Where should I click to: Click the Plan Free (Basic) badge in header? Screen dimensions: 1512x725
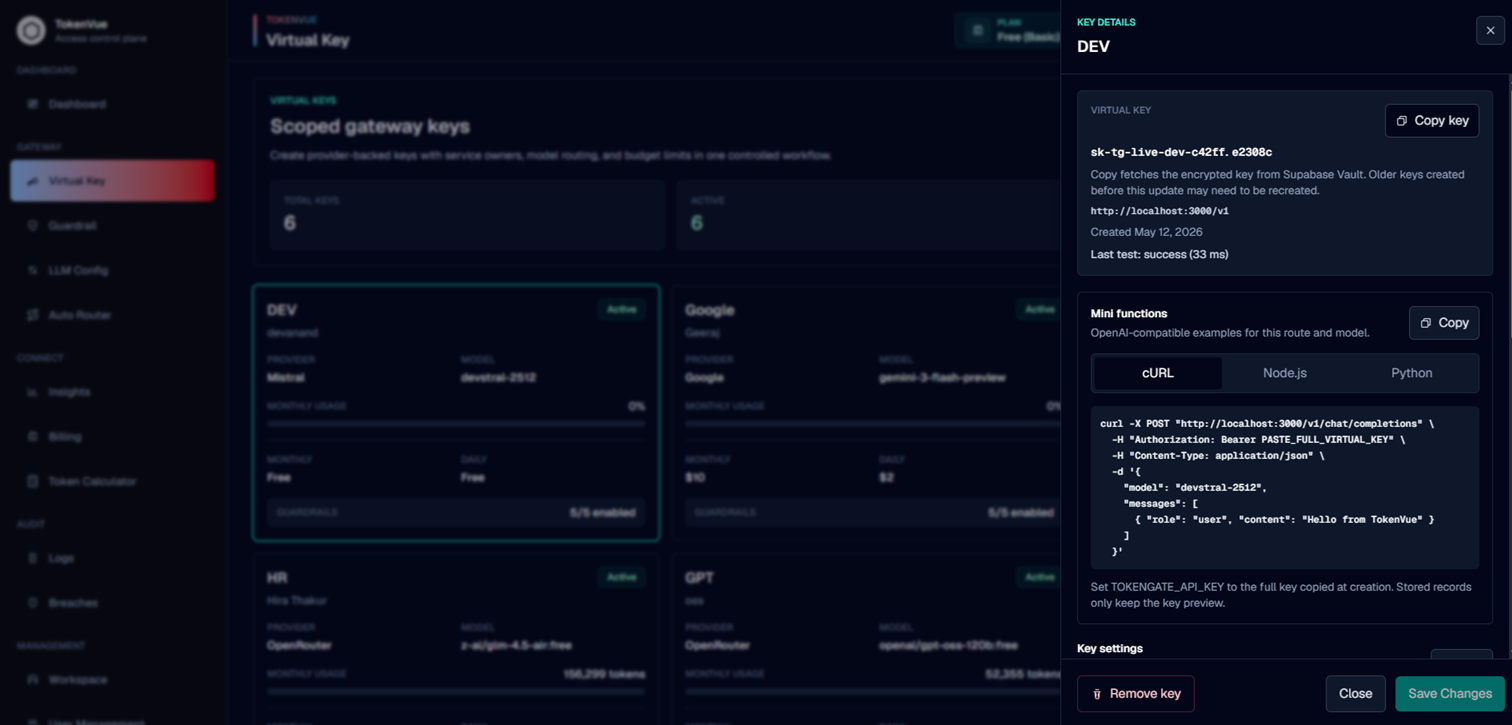(x=1007, y=31)
